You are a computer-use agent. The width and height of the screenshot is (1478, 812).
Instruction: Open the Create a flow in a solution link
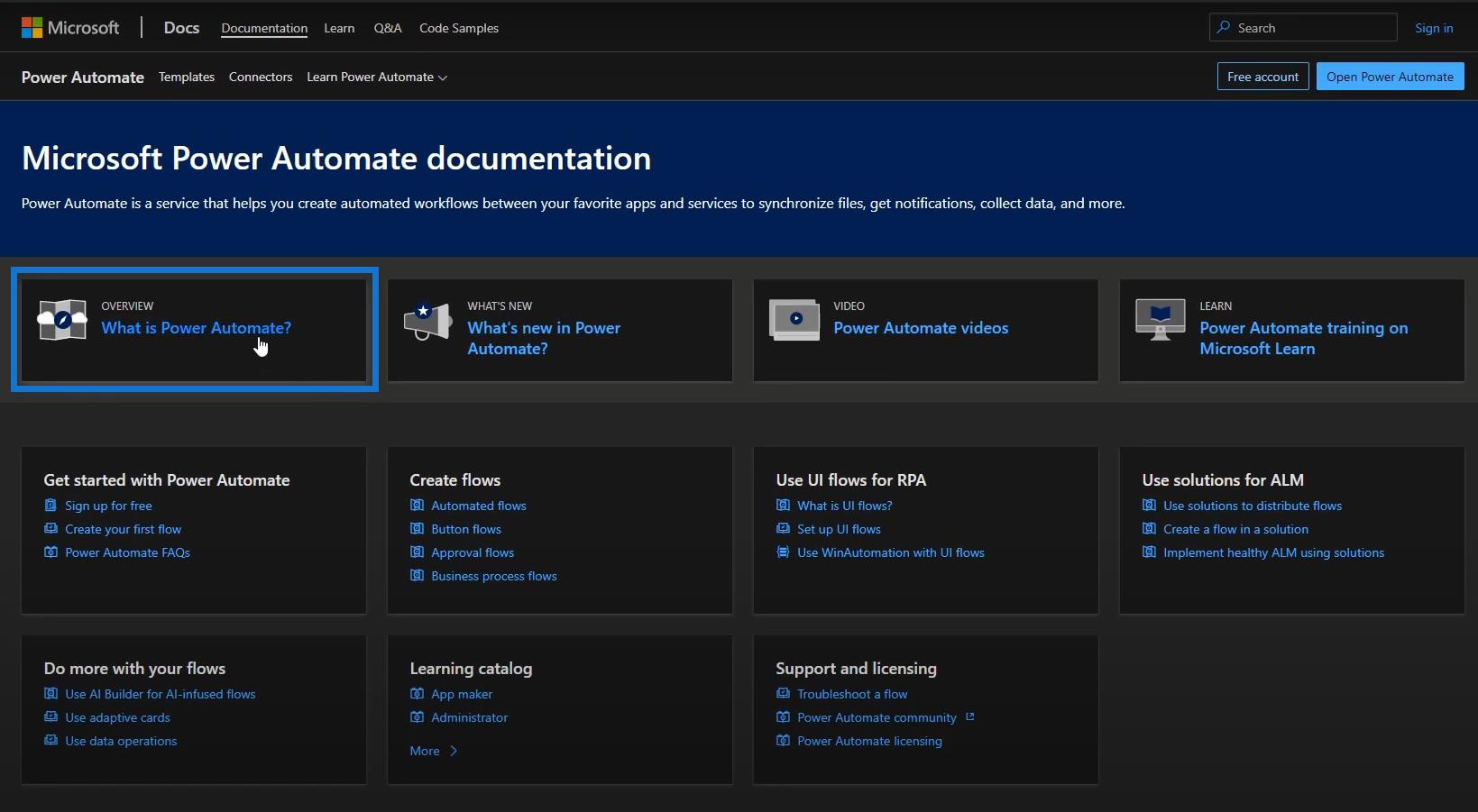coord(1235,529)
